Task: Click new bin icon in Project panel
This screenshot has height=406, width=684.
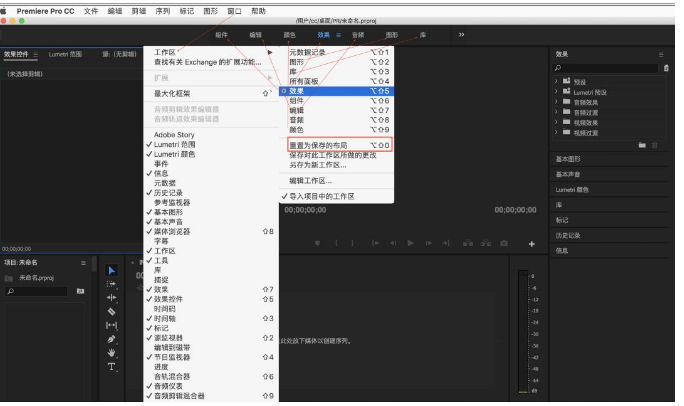Action: (x=80, y=291)
